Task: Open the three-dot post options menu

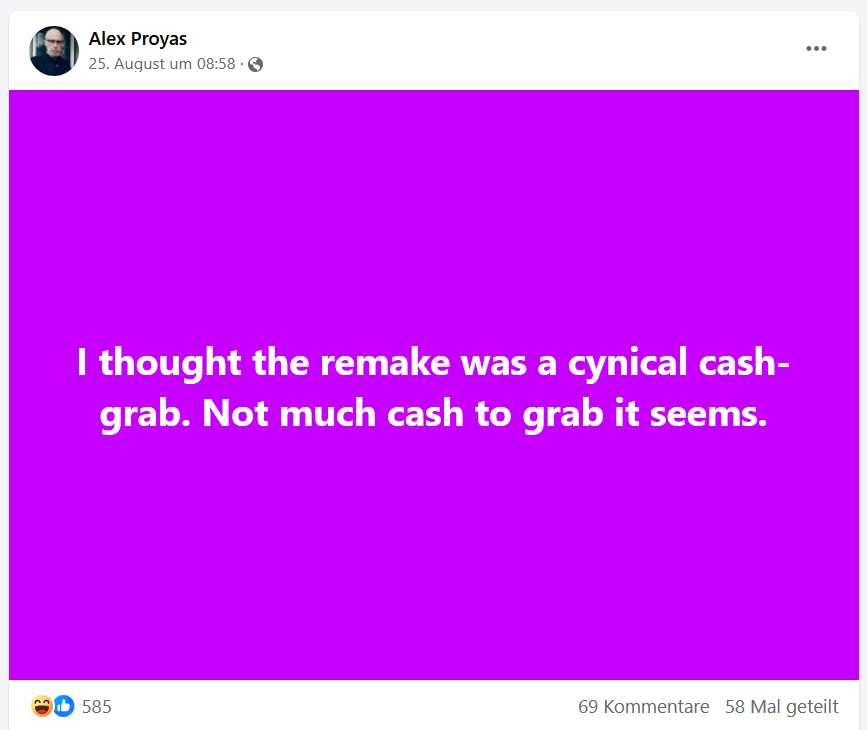Action: click(x=816, y=49)
